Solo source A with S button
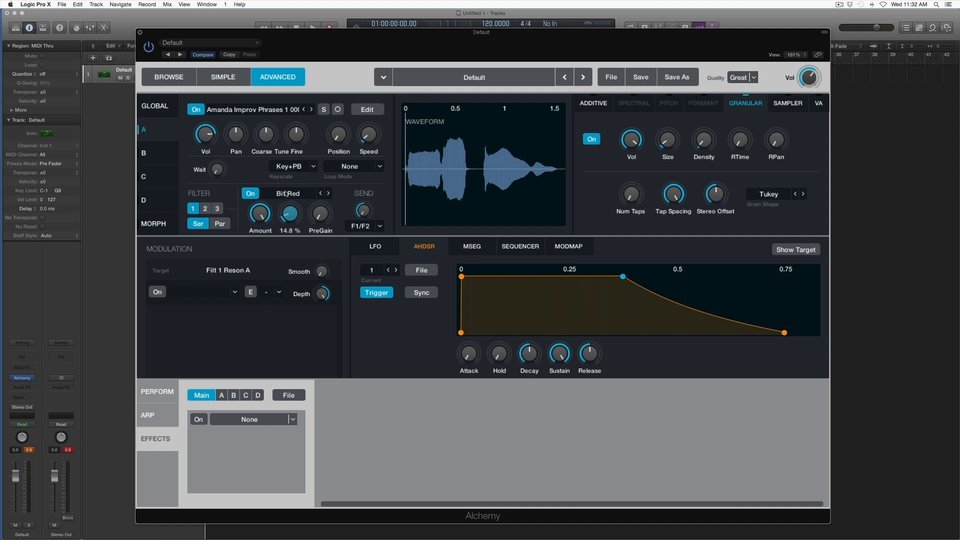The height and width of the screenshot is (540, 960). click(324, 110)
